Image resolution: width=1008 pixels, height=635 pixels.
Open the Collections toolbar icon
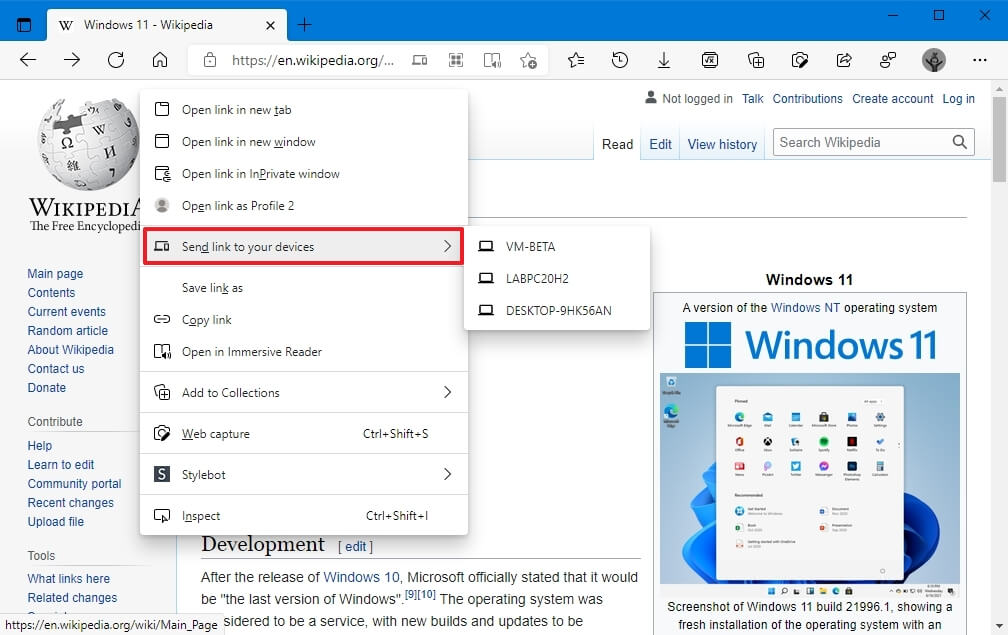756,60
